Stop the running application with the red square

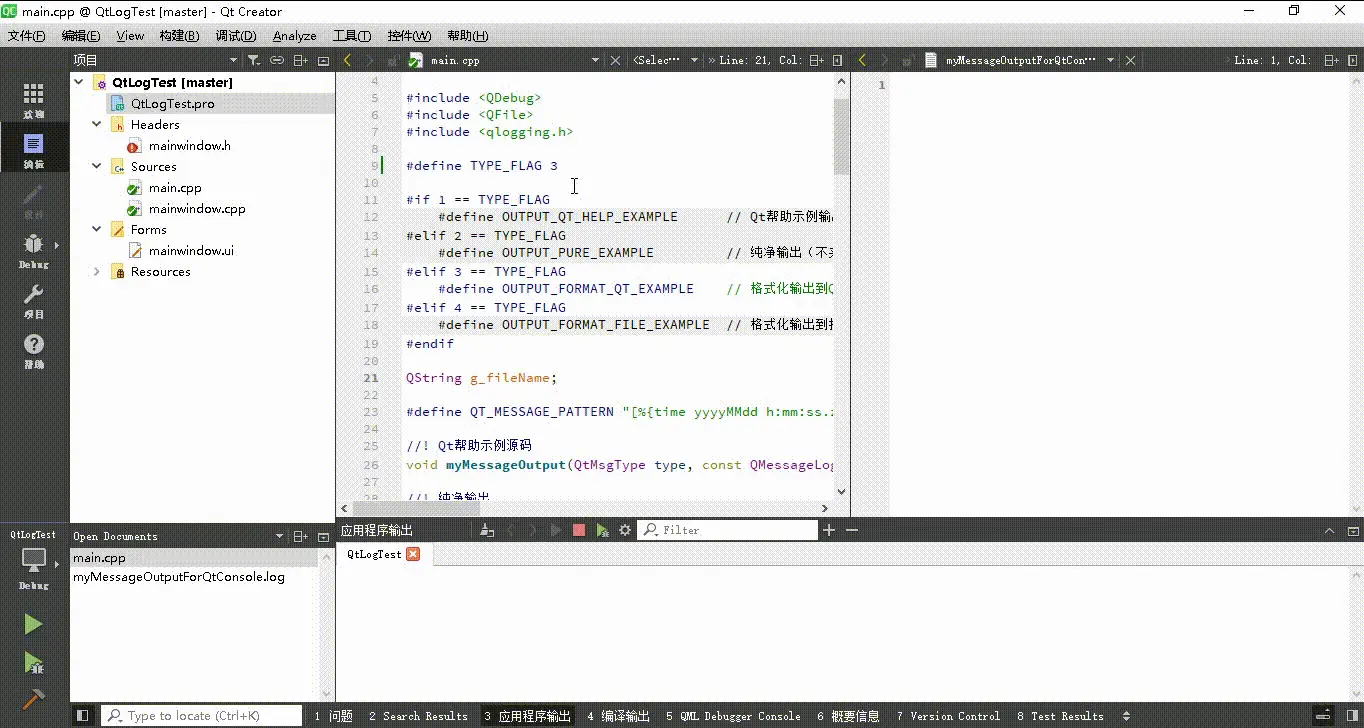pos(579,530)
